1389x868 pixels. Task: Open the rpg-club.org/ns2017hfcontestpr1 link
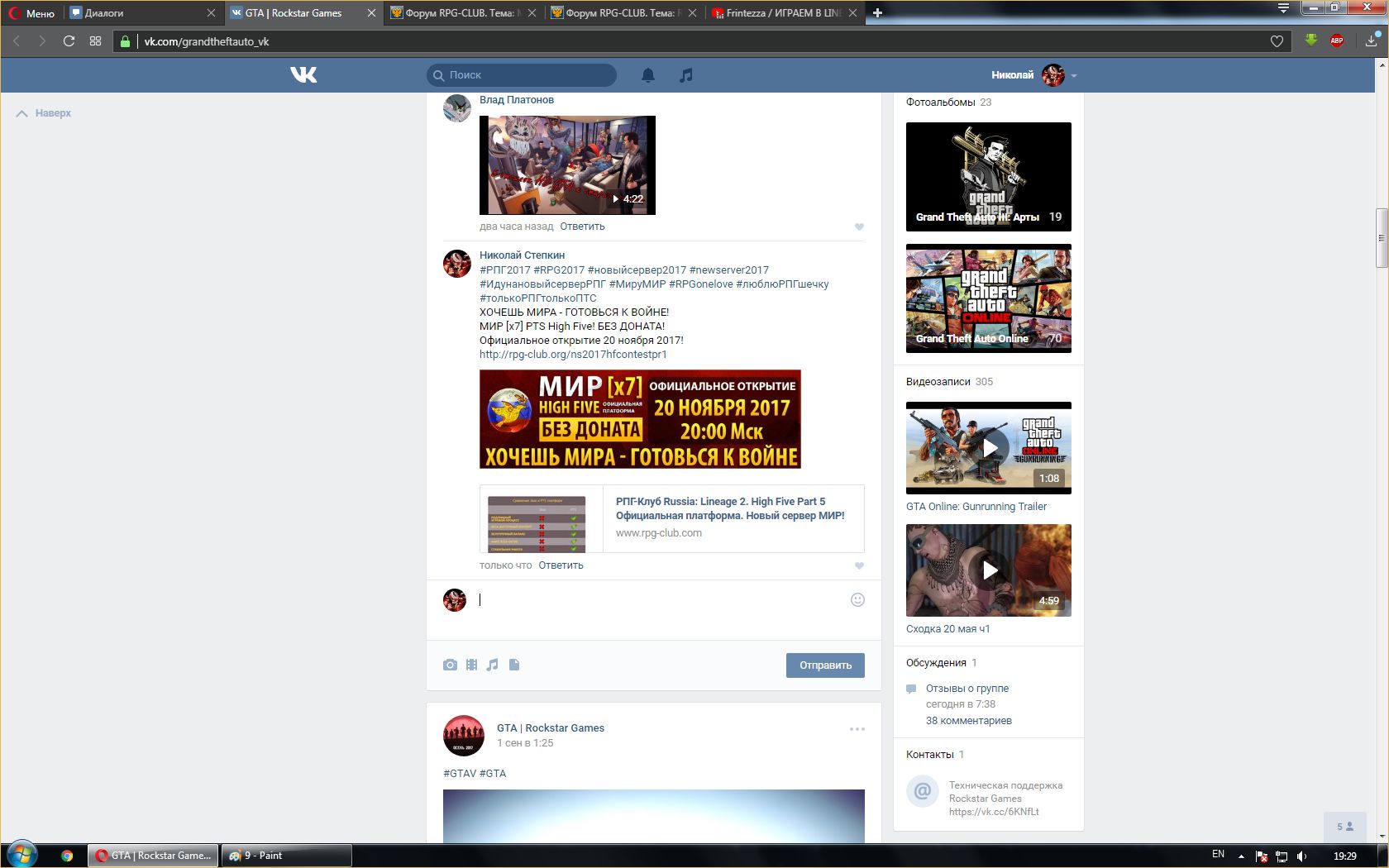tap(573, 355)
